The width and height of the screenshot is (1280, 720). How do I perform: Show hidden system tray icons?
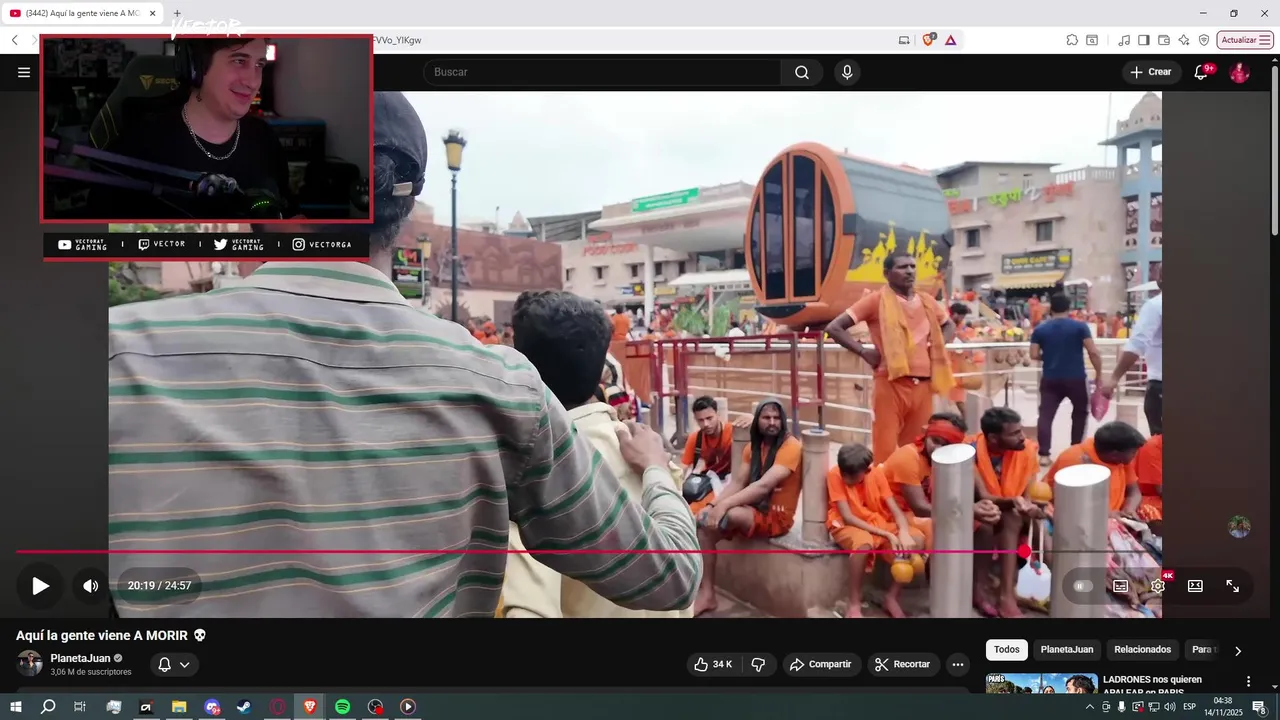(x=1090, y=707)
